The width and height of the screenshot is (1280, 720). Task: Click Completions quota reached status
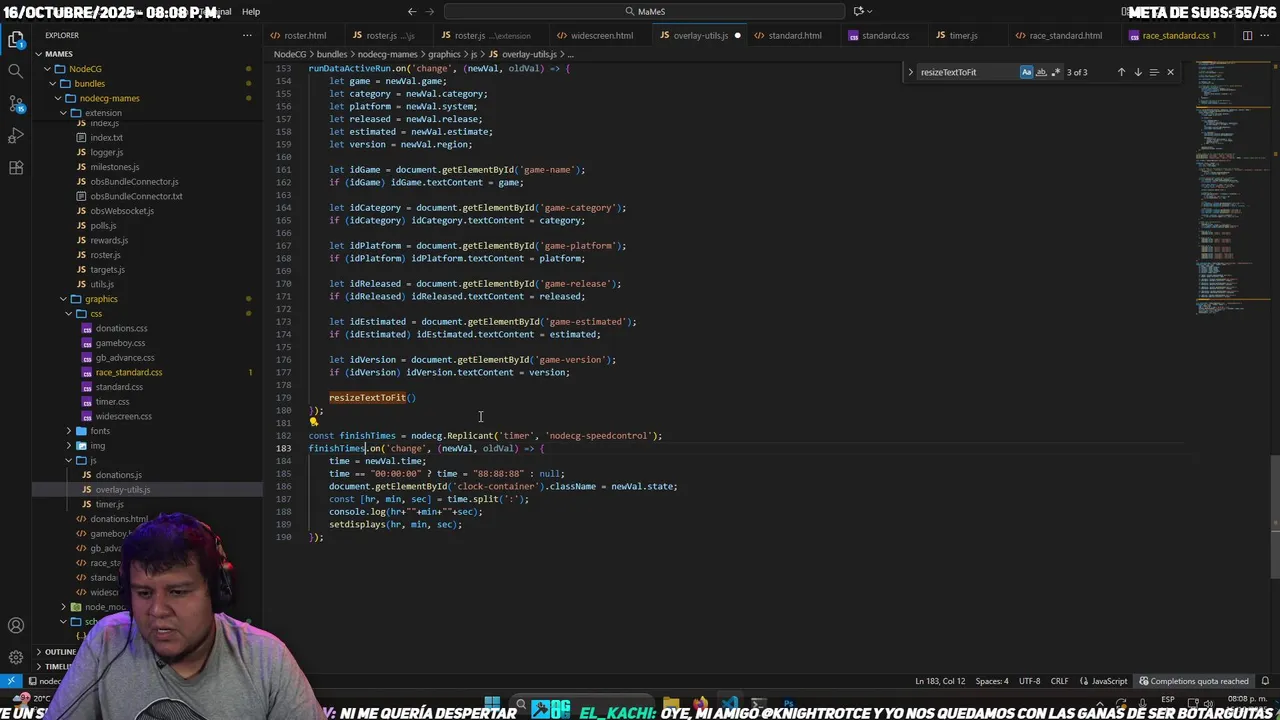(1194, 681)
